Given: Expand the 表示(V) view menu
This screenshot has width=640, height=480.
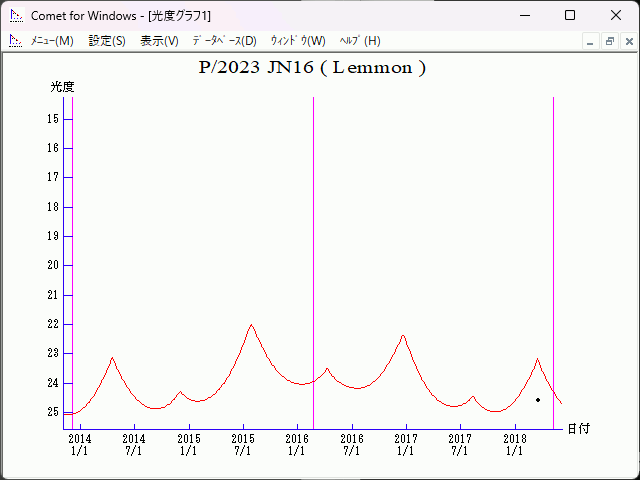Looking at the screenshot, I should (x=159, y=41).
